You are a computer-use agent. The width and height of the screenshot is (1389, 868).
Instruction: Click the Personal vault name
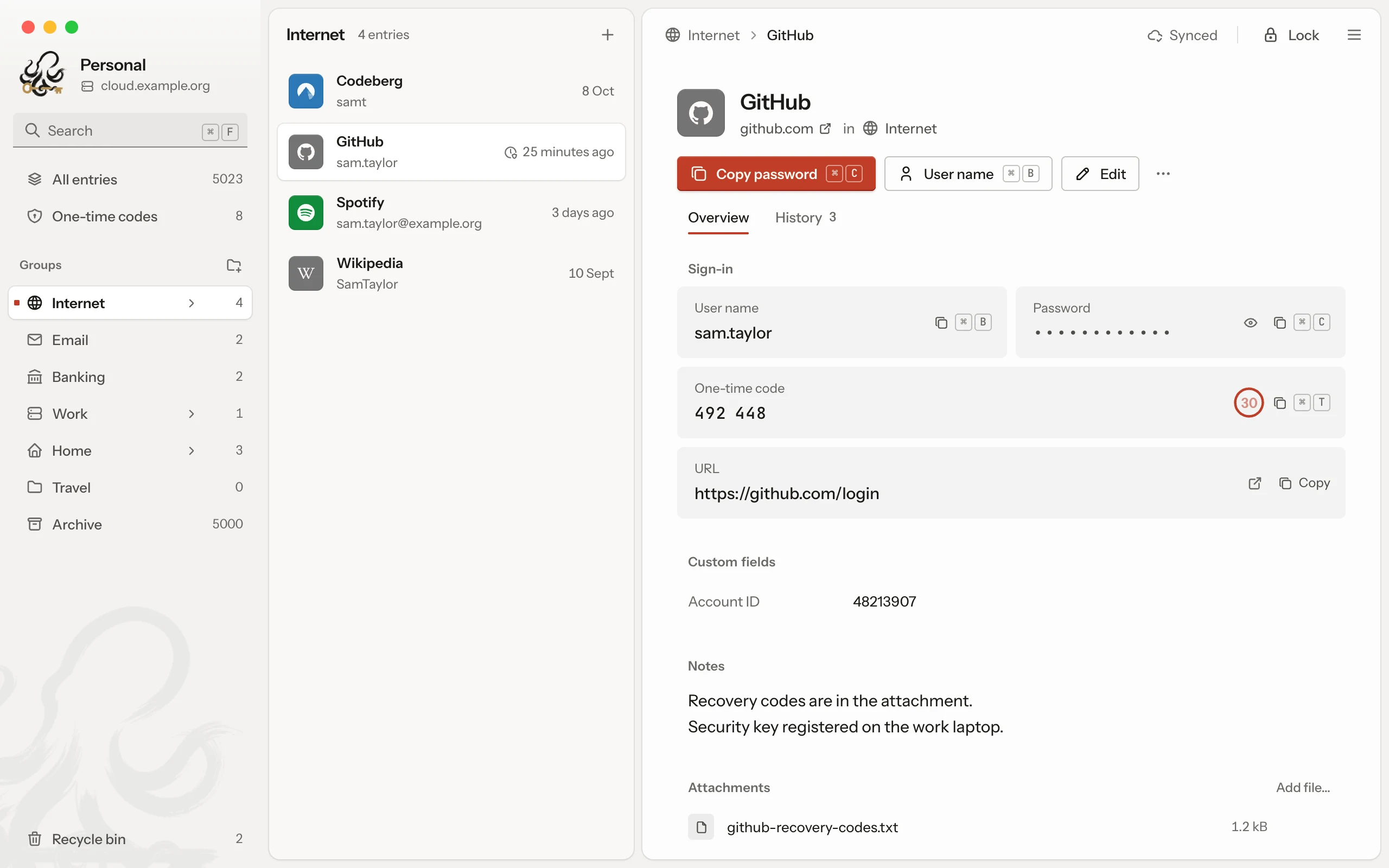click(113, 65)
